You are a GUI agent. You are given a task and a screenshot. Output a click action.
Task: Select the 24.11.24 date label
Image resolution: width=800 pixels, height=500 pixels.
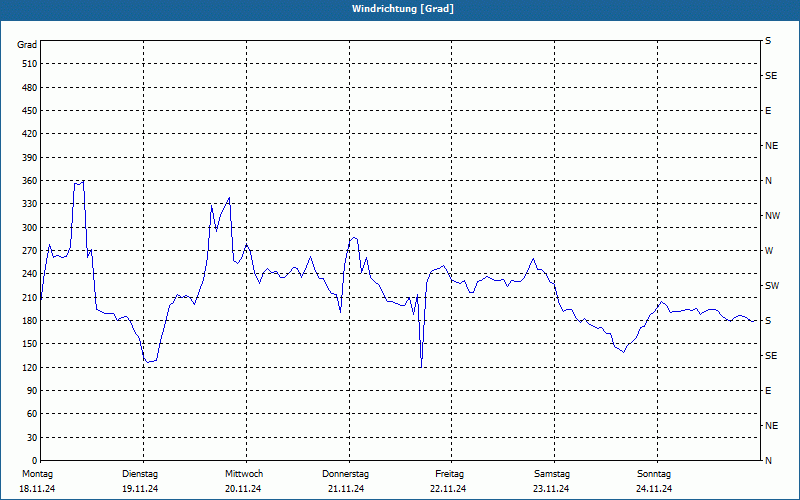[654, 489]
